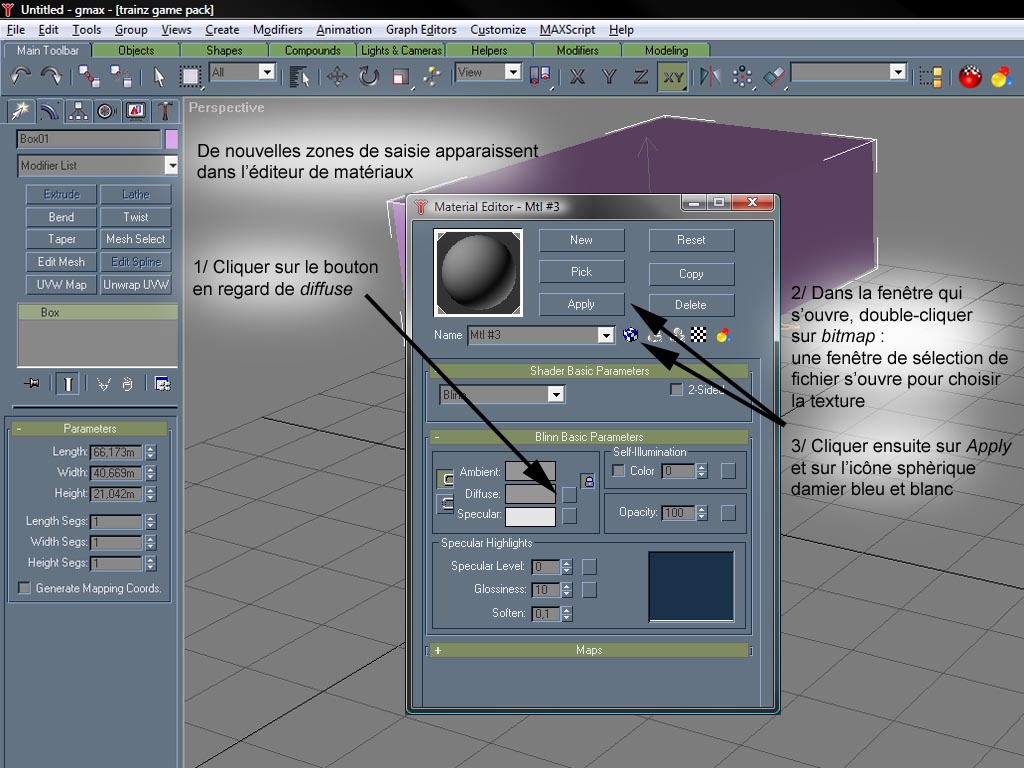Image resolution: width=1024 pixels, height=768 pixels.
Task: Select the Rotate tool in the toolbar
Action: tap(369, 76)
